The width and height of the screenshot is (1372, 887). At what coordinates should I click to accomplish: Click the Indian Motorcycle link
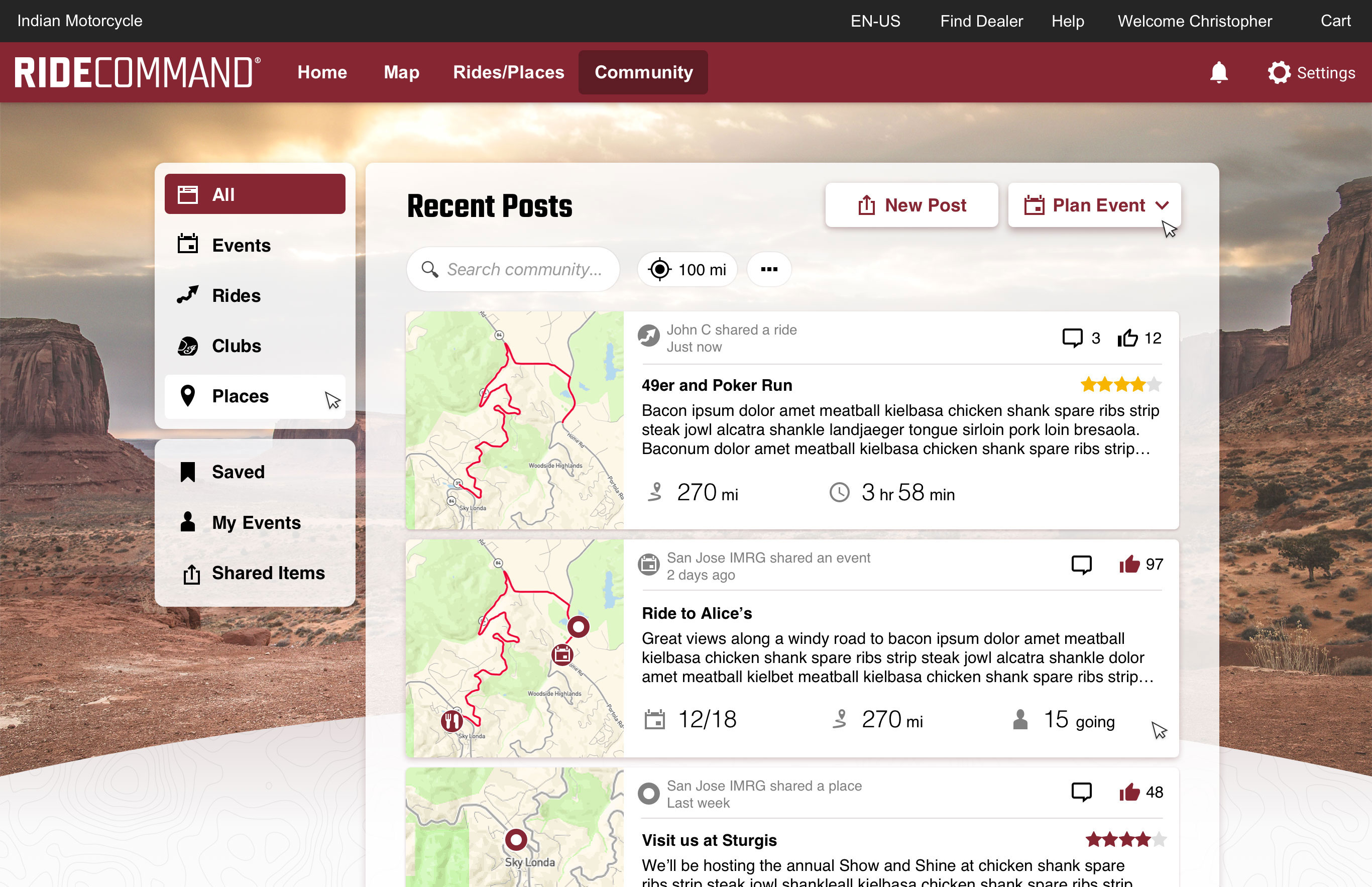tap(79, 21)
